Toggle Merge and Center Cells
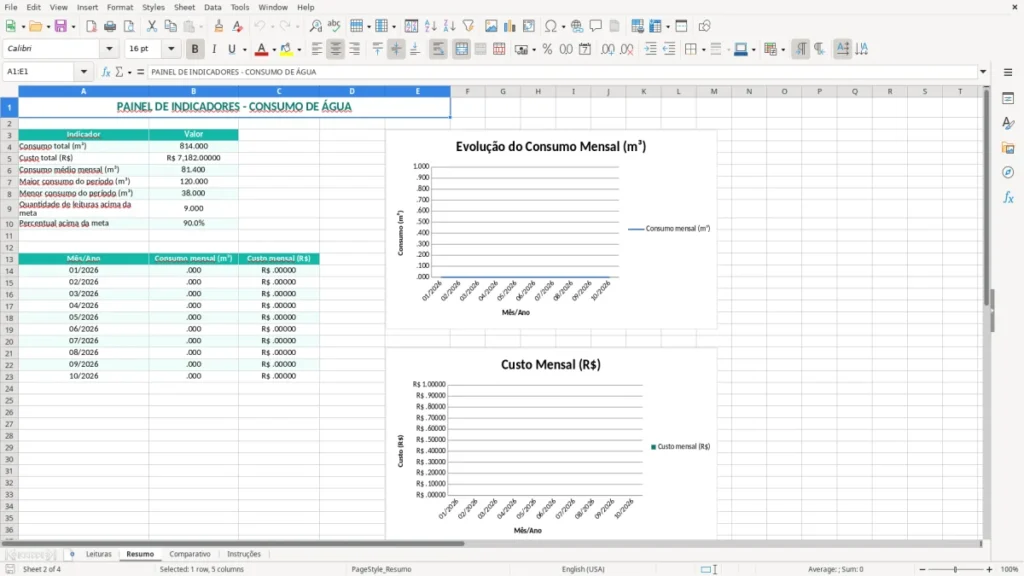Image resolution: width=1024 pixels, height=576 pixels. coord(461,49)
